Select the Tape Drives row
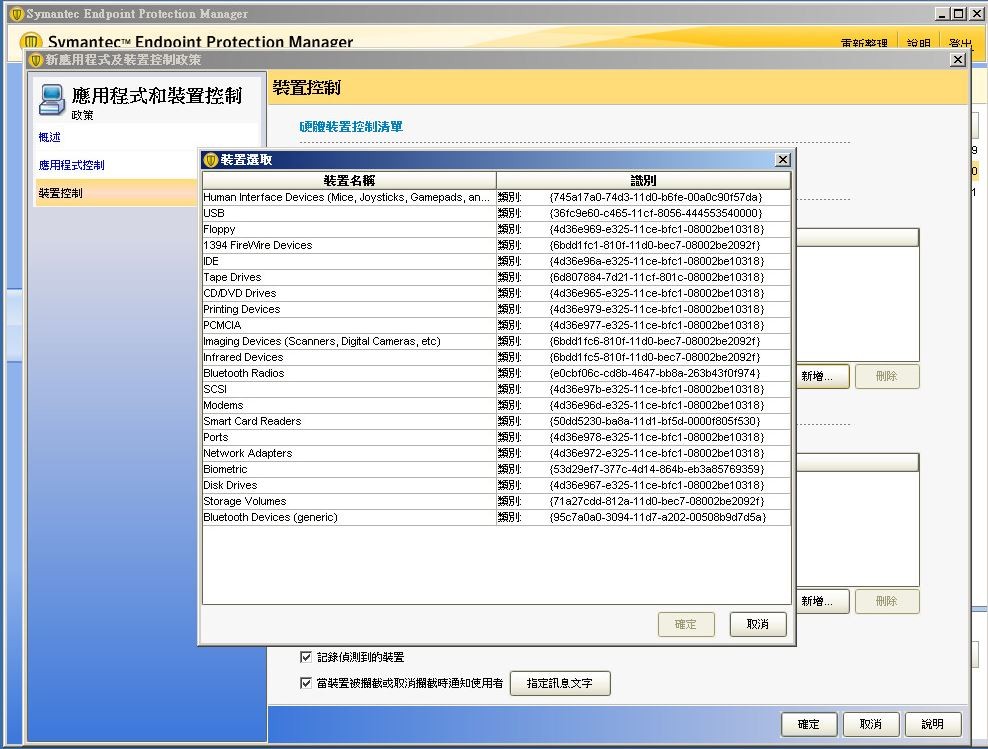 (497, 277)
